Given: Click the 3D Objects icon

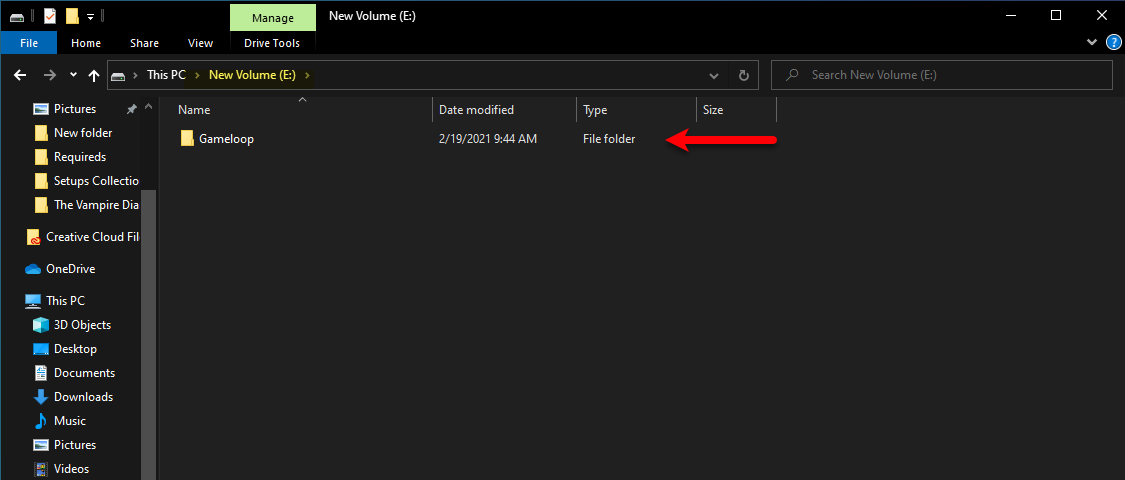Looking at the screenshot, I should pos(41,325).
